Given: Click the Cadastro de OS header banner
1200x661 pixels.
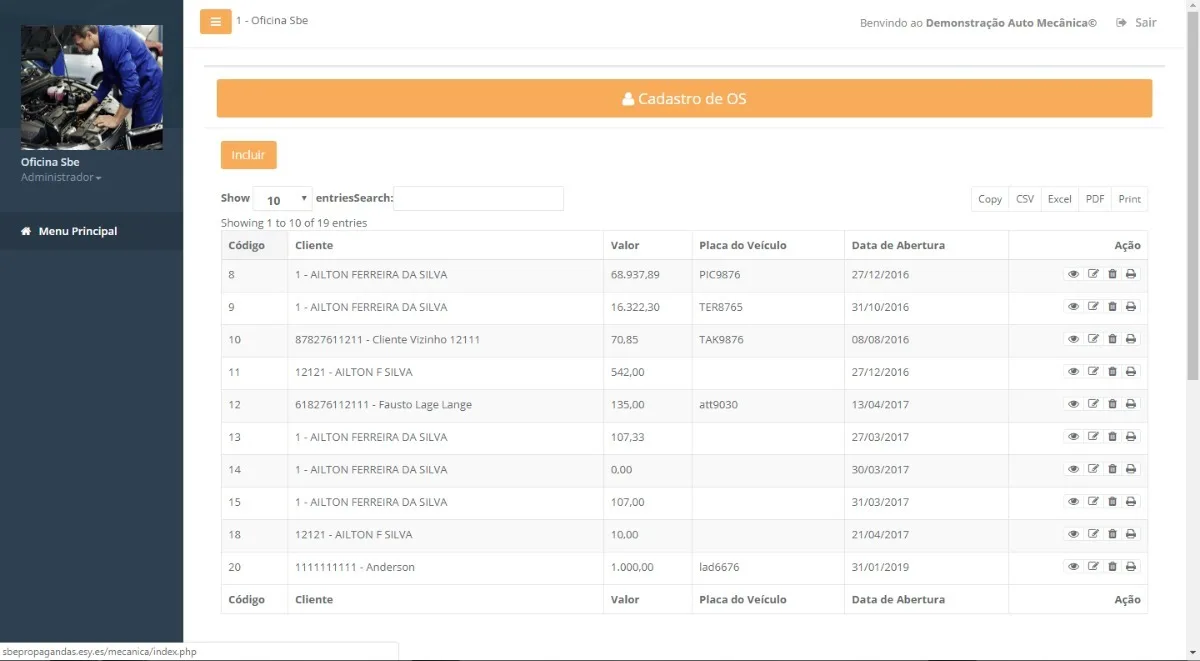Looking at the screenshot, I should [x=684, y=99].
